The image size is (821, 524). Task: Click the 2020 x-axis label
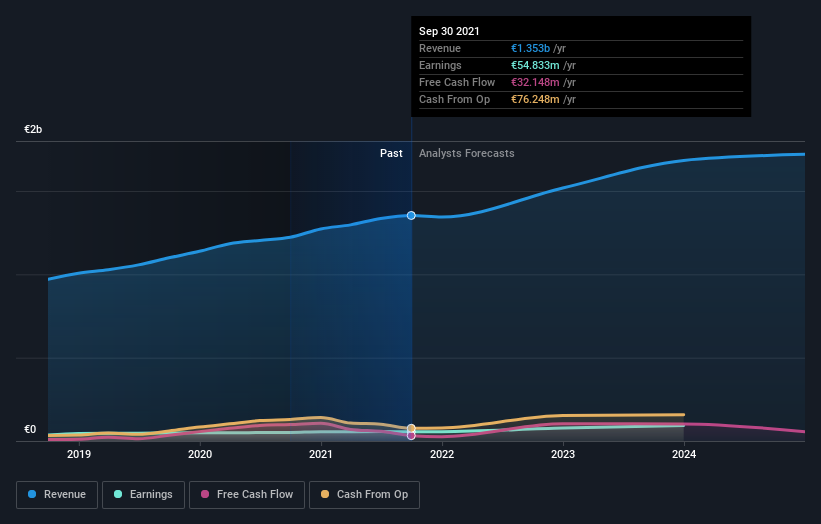(200, 454)
